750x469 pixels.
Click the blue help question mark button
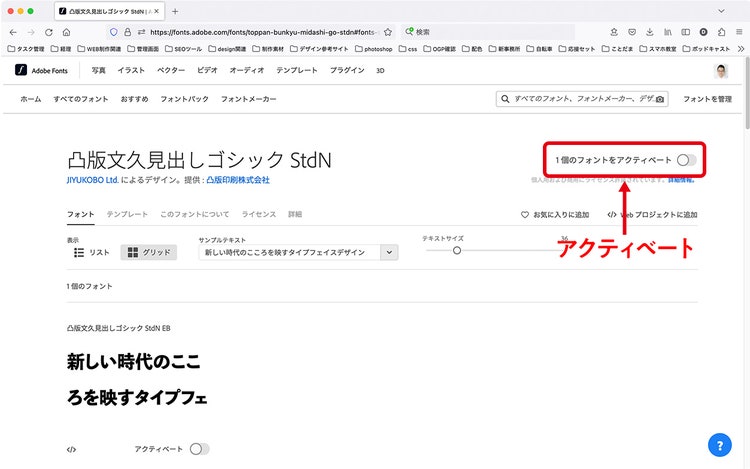pos(719,445)
